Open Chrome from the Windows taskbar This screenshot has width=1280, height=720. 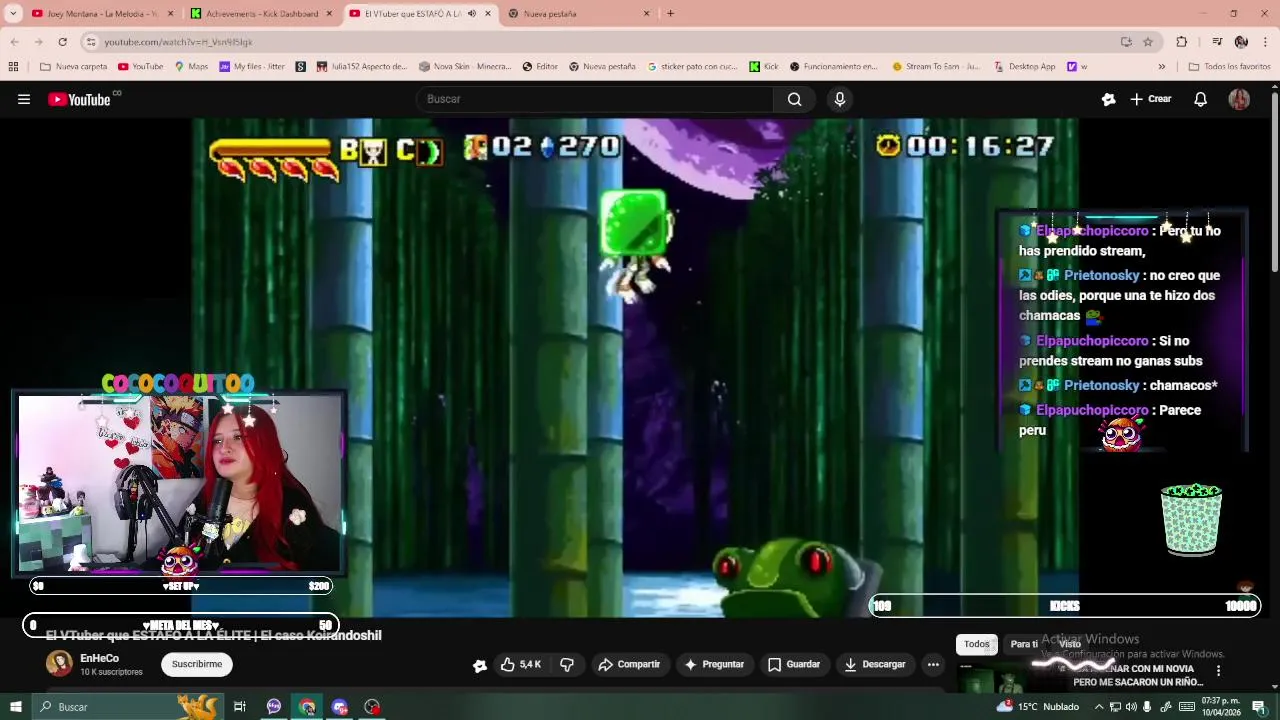point(307,707)
